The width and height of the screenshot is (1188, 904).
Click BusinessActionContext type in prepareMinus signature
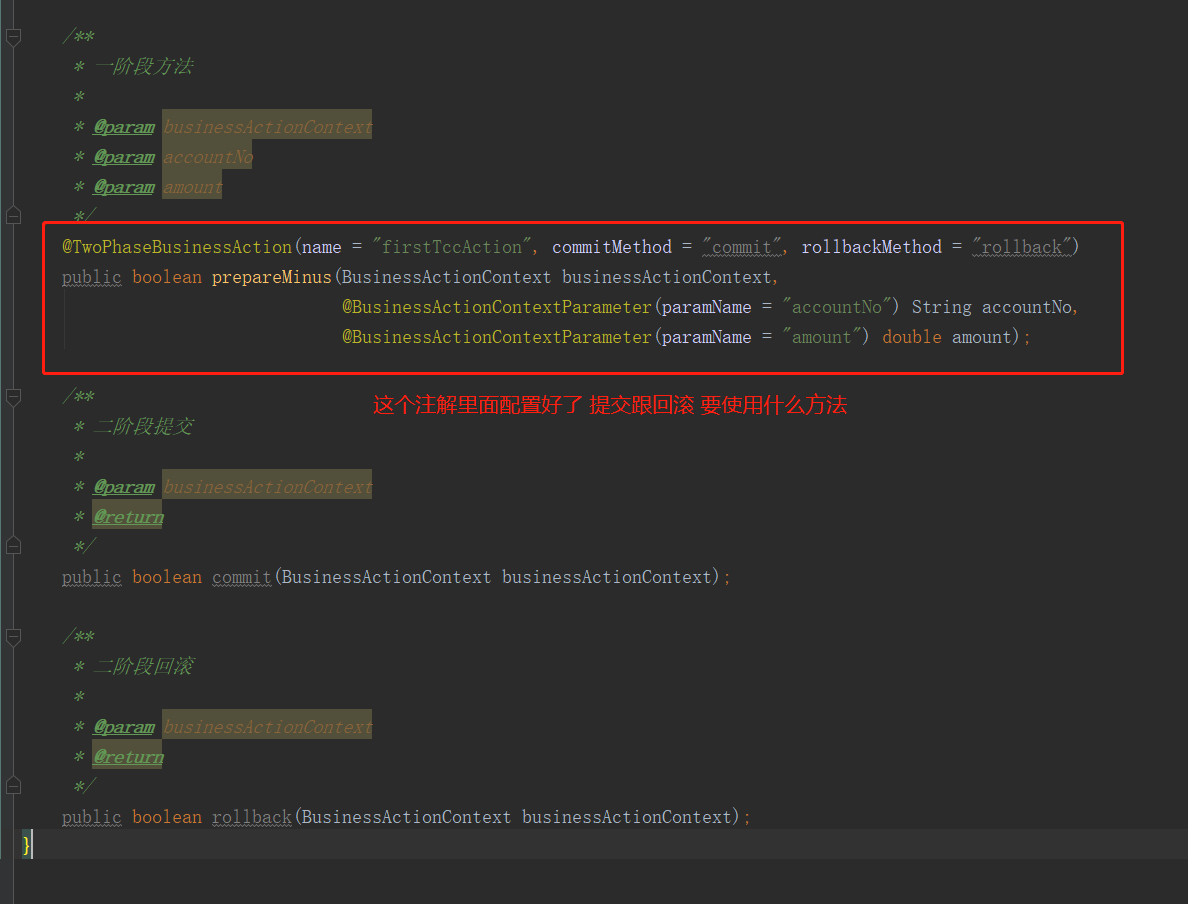point(446,277)
